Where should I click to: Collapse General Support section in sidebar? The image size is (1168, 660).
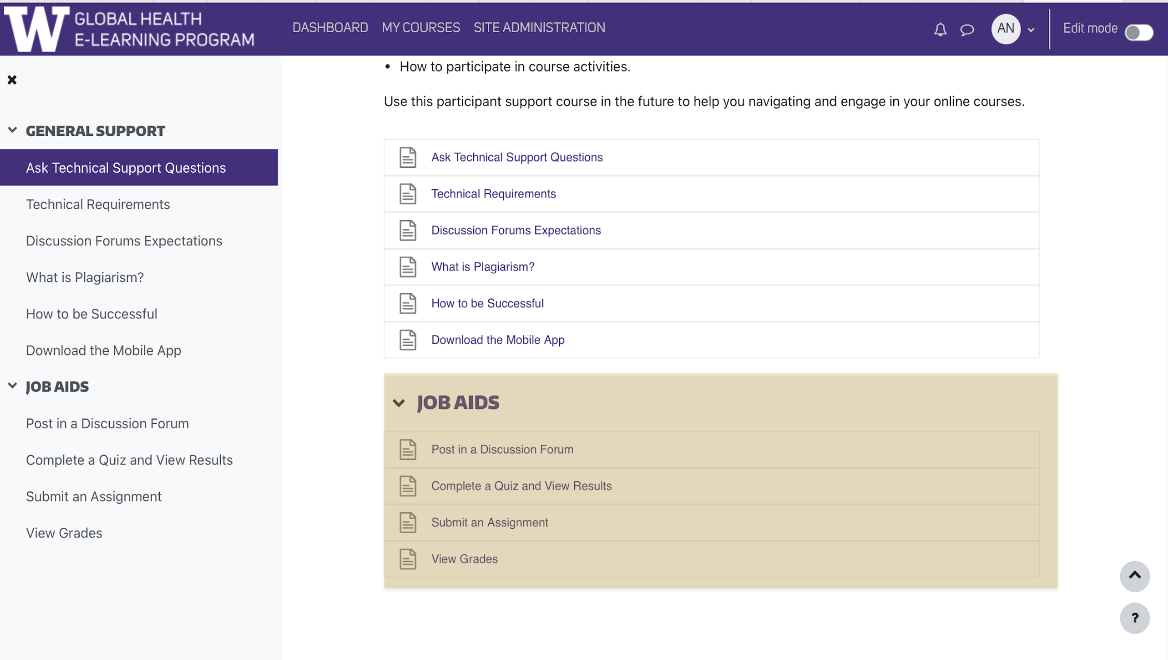click(x=13, y=131)
